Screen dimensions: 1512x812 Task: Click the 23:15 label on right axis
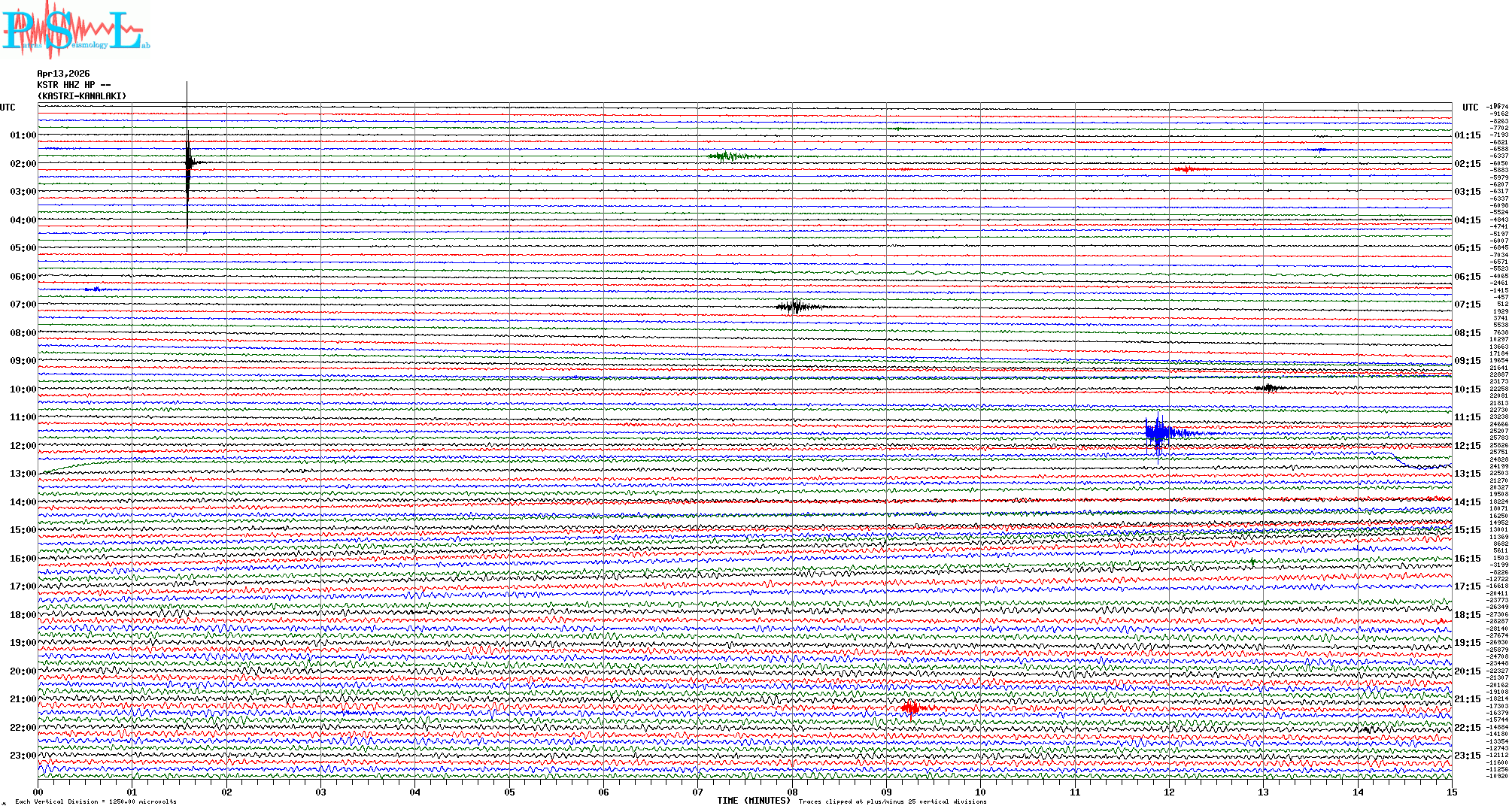pyautogui.click(x=1467, y=756)
